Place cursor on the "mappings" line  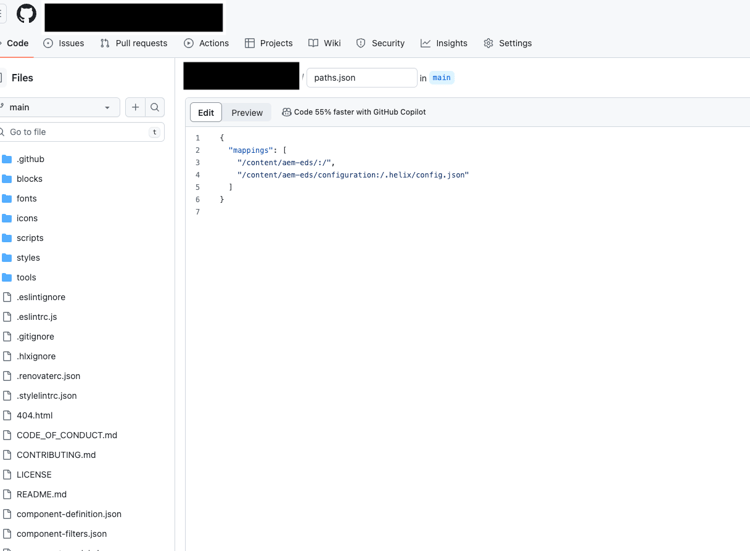point(257,150)
